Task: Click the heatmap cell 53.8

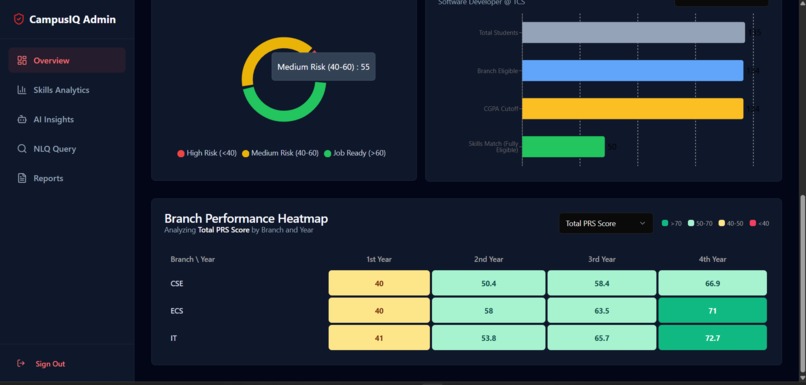Action: [488, 338]
